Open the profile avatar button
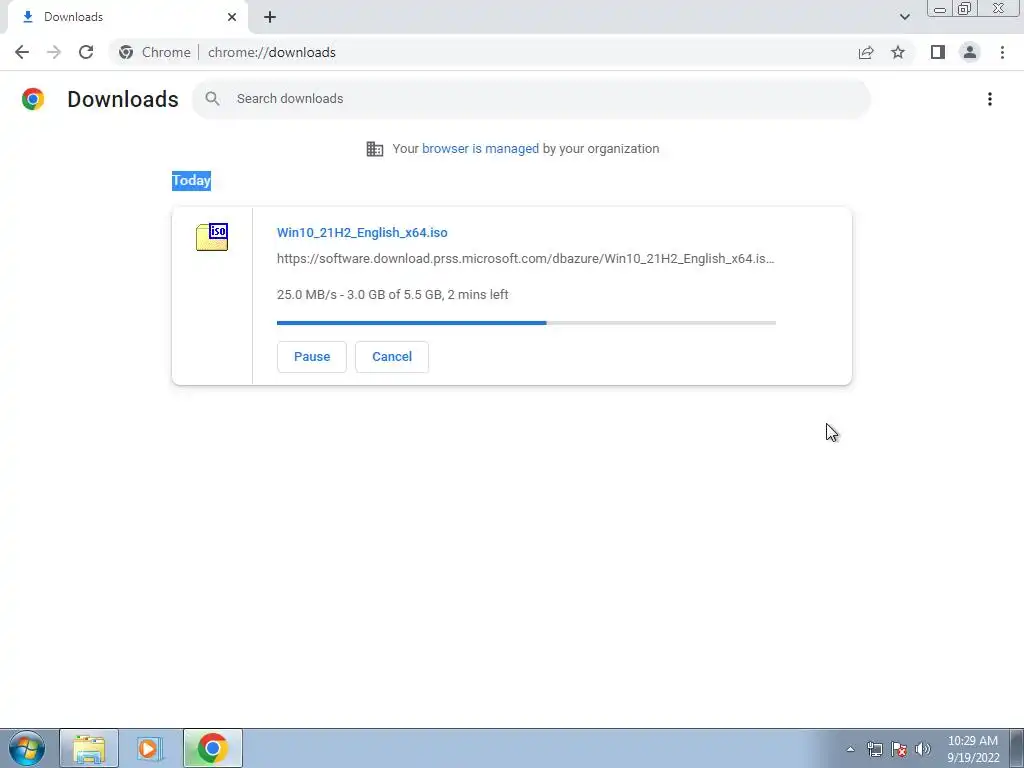 970,52
